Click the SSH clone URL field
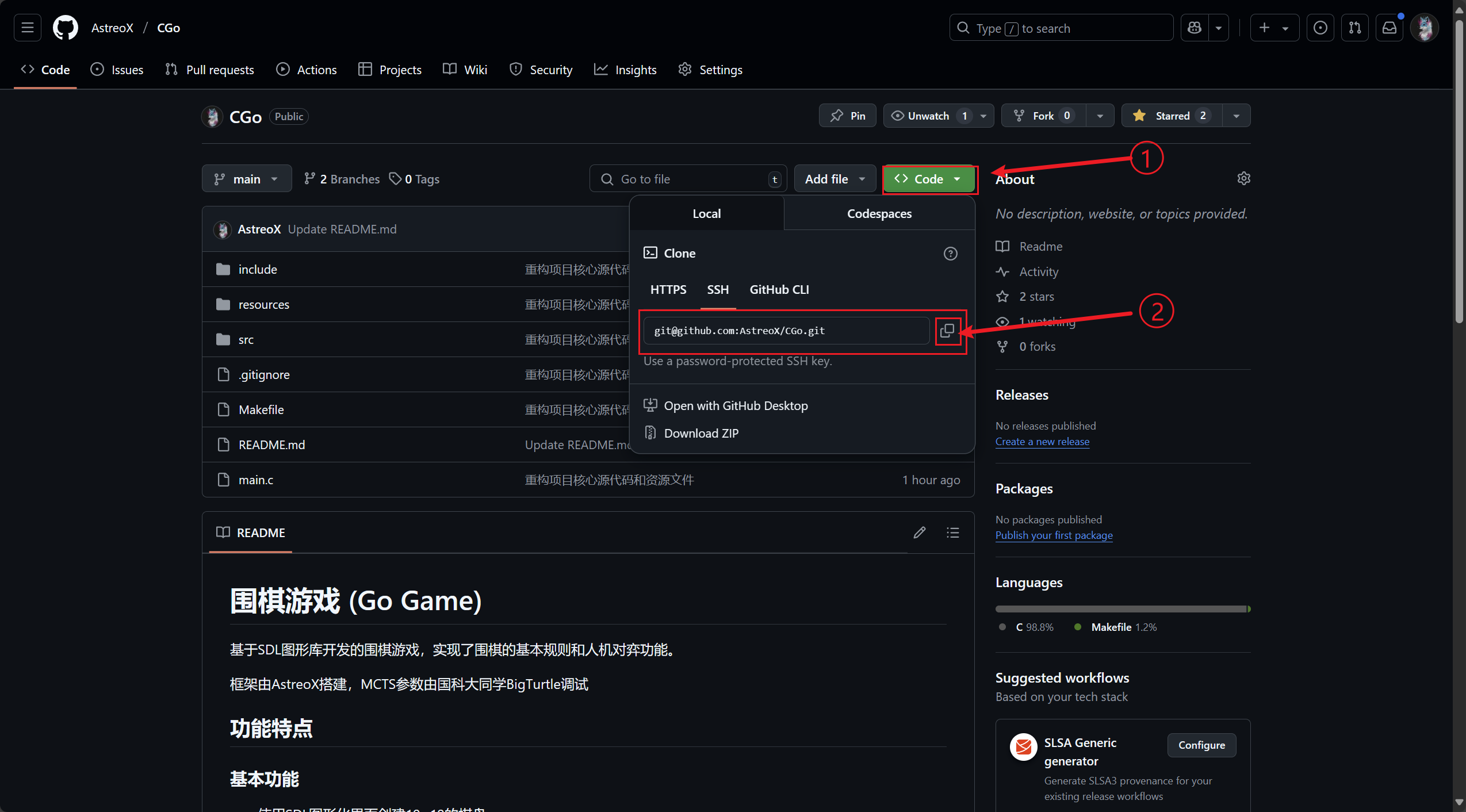 tap(786, 331)
